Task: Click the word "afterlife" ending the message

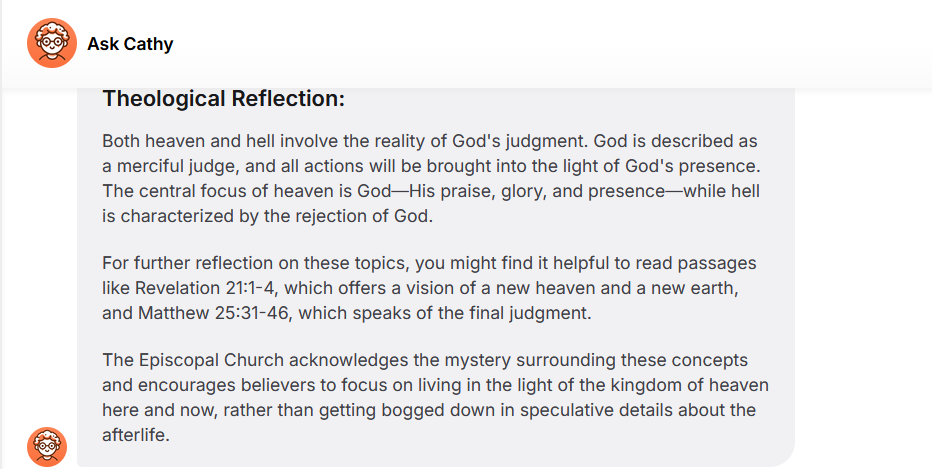Action: click(135, 435)
